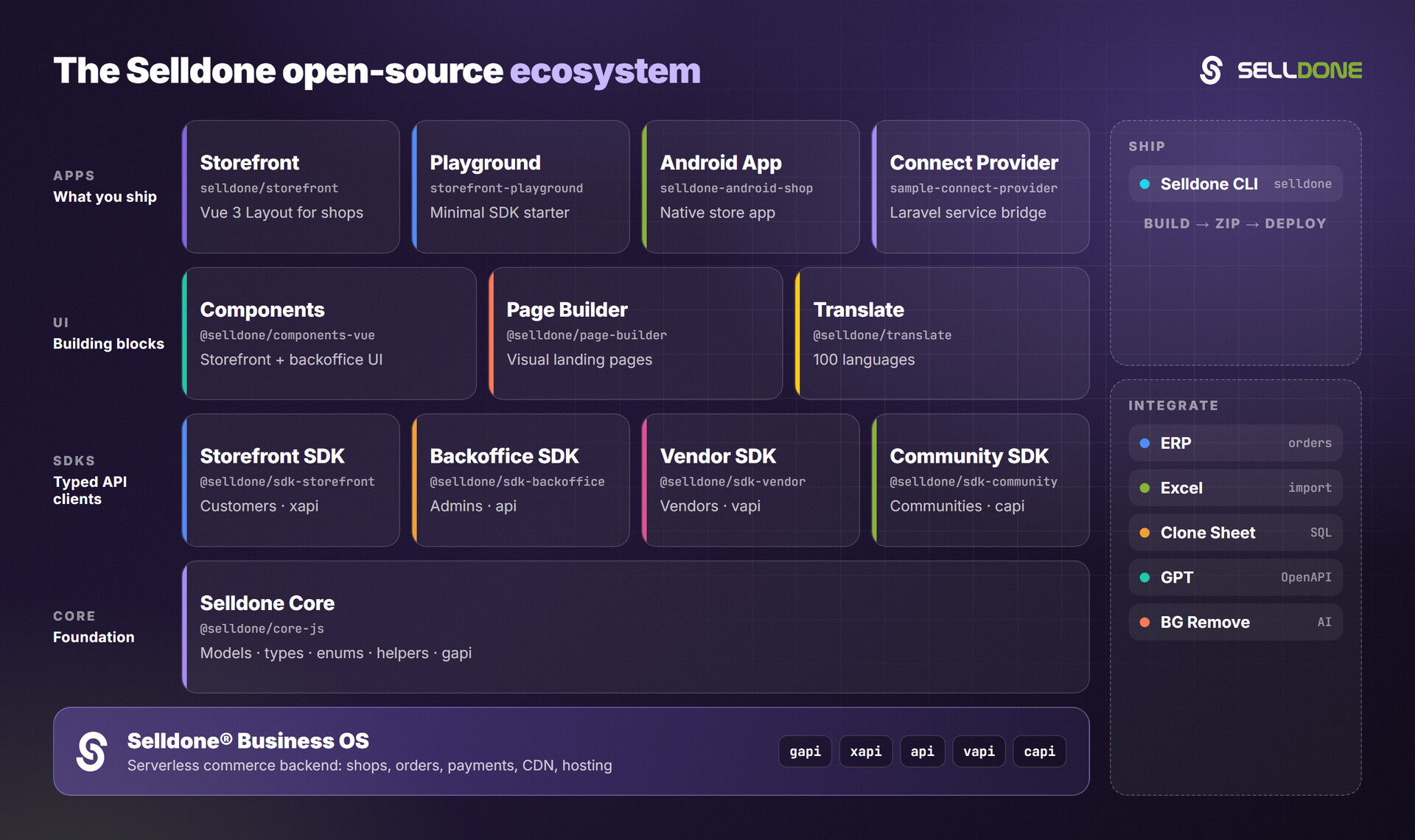
Task: Click the vapi tag chip
Action: [x=979, y=752]
